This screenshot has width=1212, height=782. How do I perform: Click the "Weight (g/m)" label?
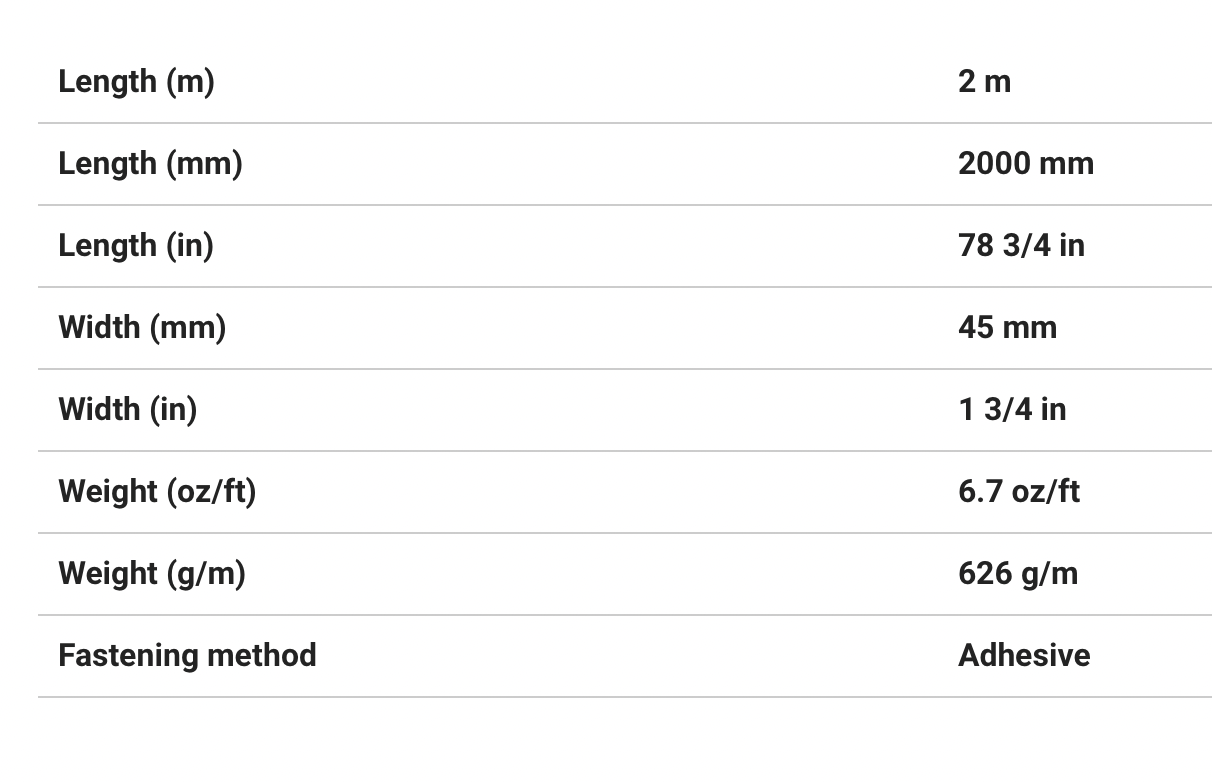tap(152, 573)
